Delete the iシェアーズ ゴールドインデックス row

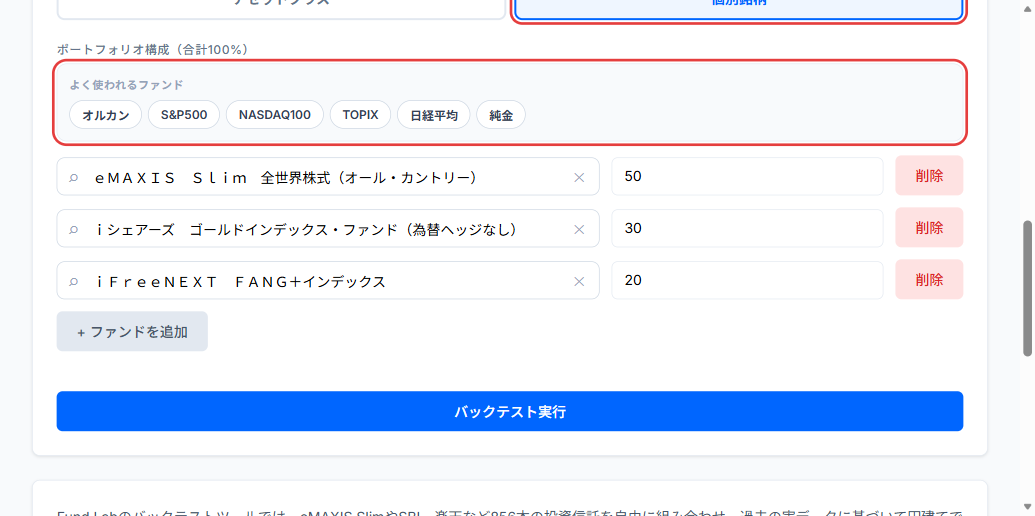pos(929,228)
